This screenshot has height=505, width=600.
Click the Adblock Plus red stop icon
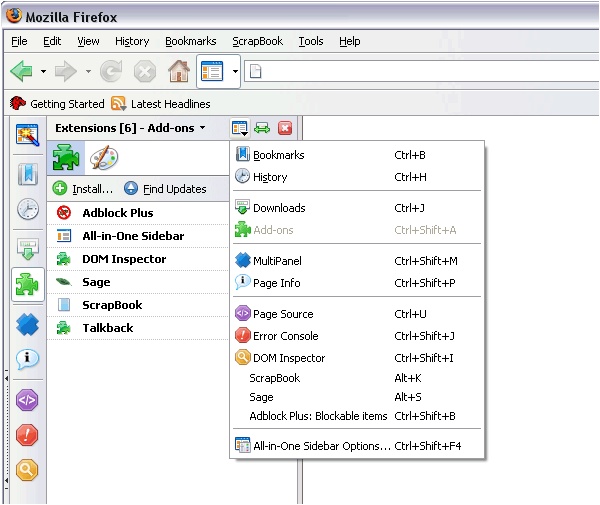(x=64, y=212)
